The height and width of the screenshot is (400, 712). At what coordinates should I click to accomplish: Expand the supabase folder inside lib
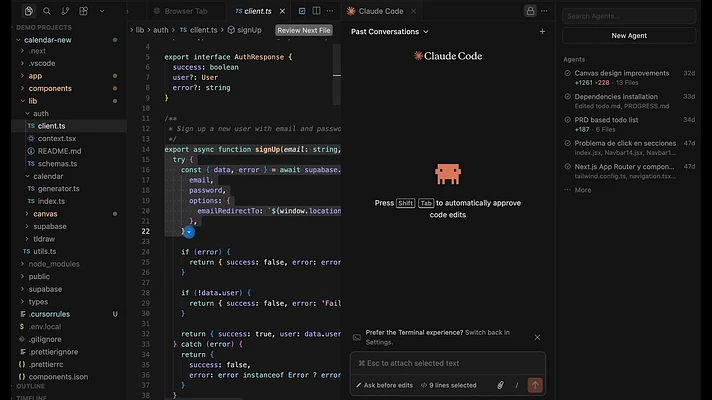pyautogui.click(x=27, y=226)
